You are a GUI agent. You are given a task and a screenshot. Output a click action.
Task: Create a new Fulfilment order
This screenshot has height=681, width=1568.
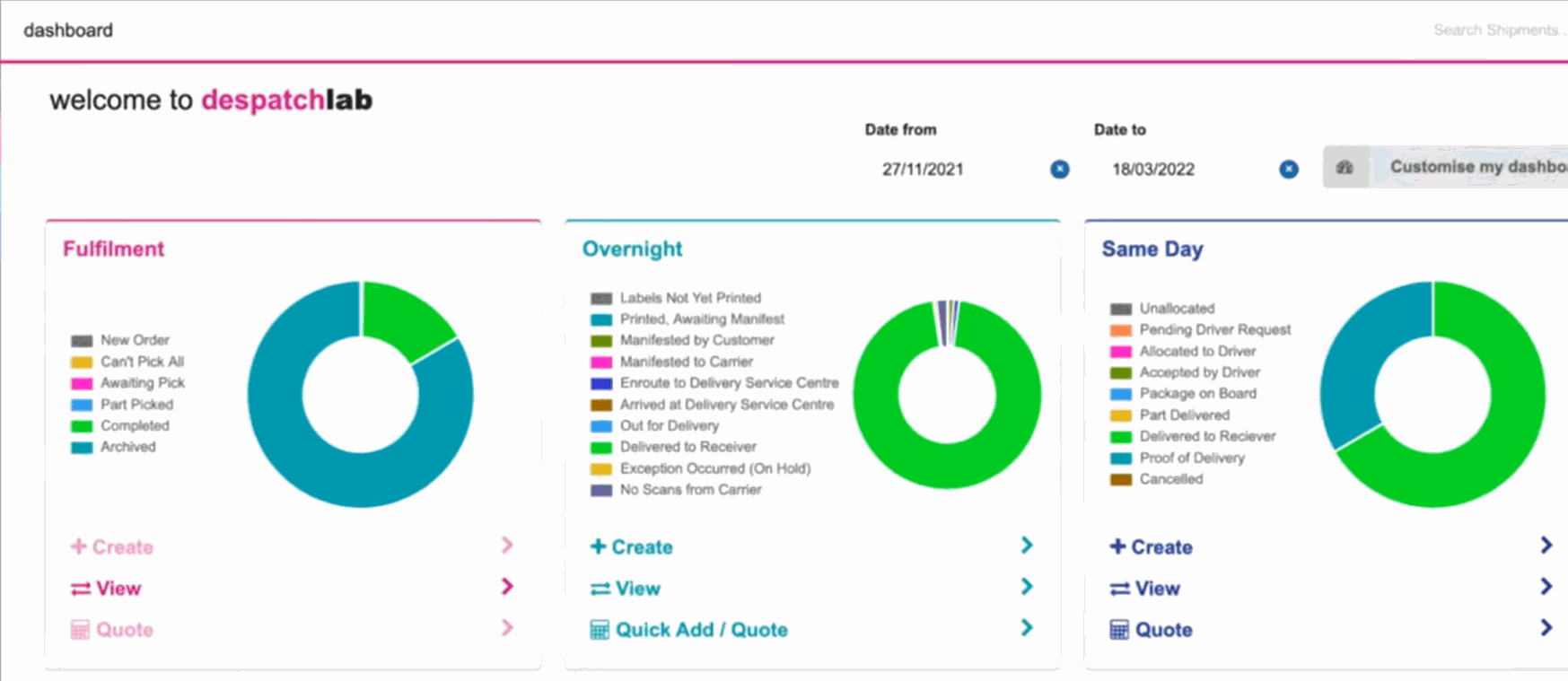(x=112, y=546)
